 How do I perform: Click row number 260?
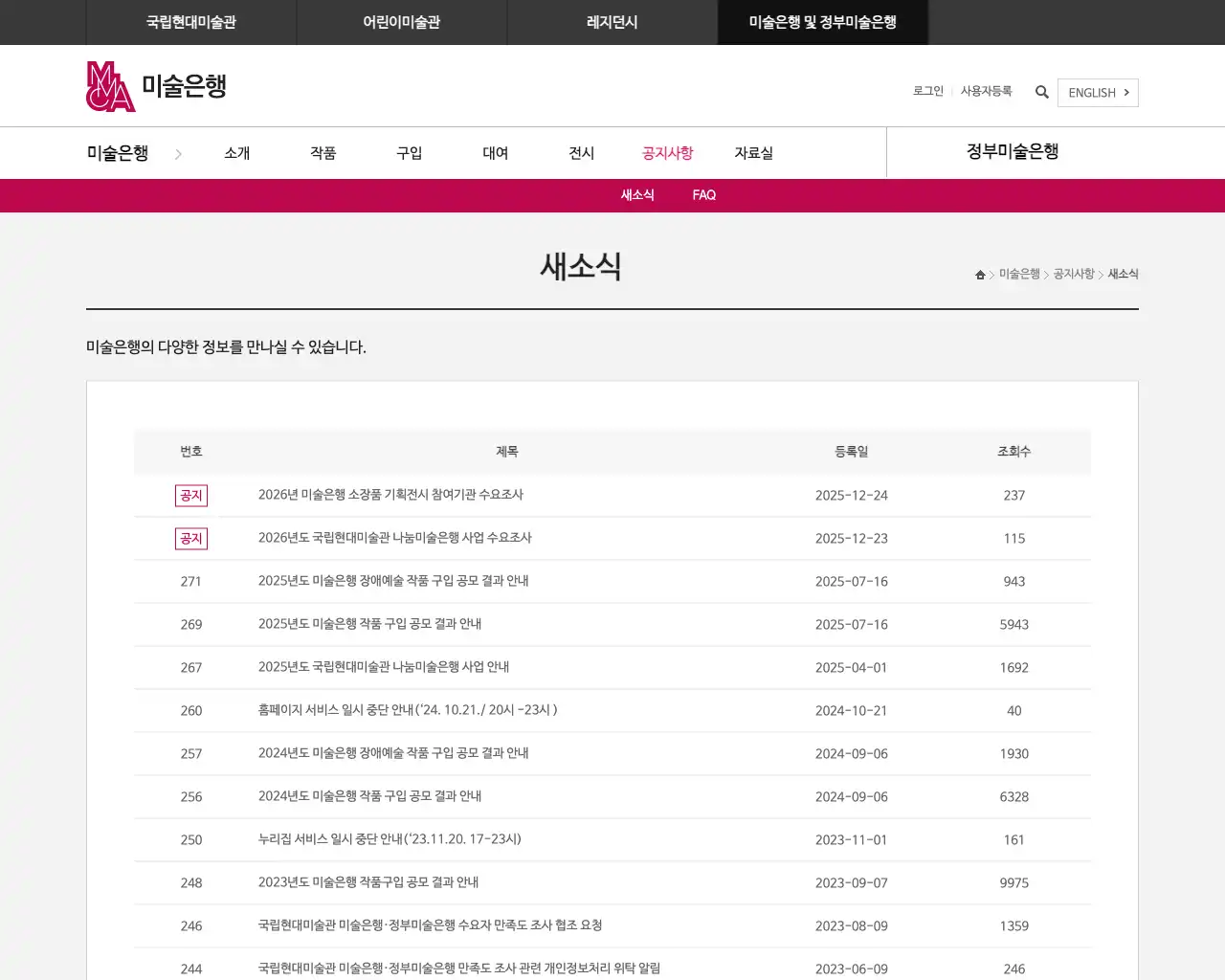coord(191,711)
